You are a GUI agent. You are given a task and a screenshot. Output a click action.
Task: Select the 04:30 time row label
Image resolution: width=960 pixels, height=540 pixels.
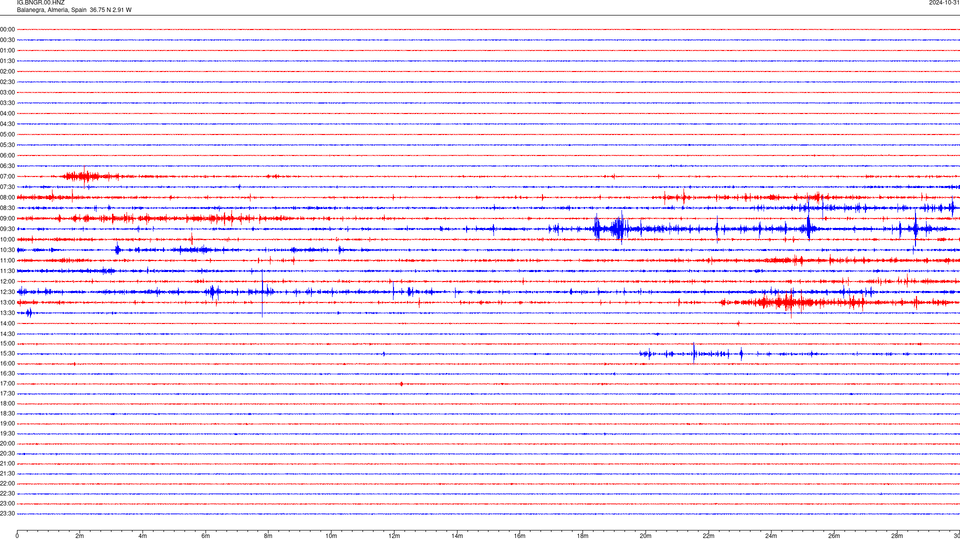point(7,124)
